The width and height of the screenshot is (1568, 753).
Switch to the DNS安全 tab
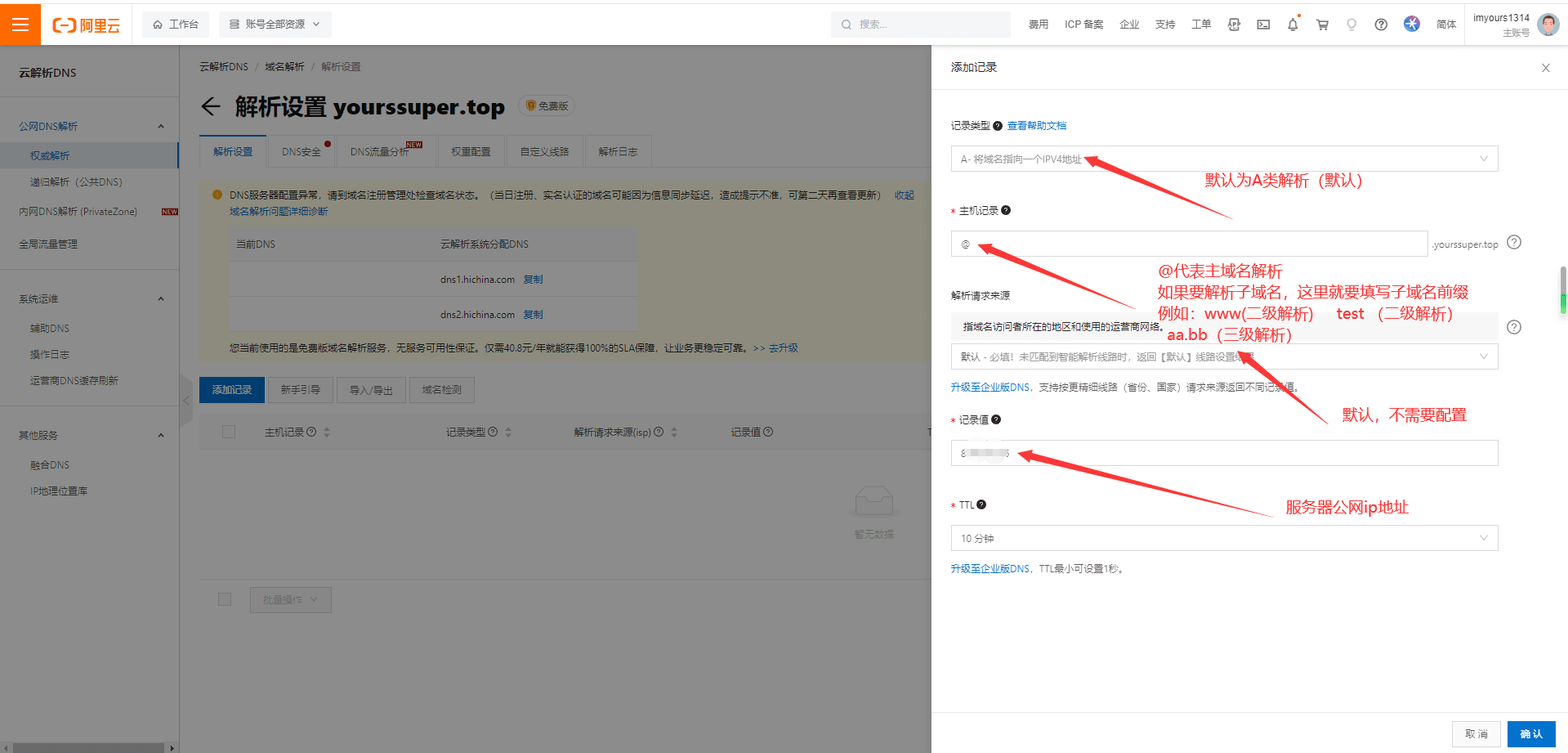click(302, 152)
